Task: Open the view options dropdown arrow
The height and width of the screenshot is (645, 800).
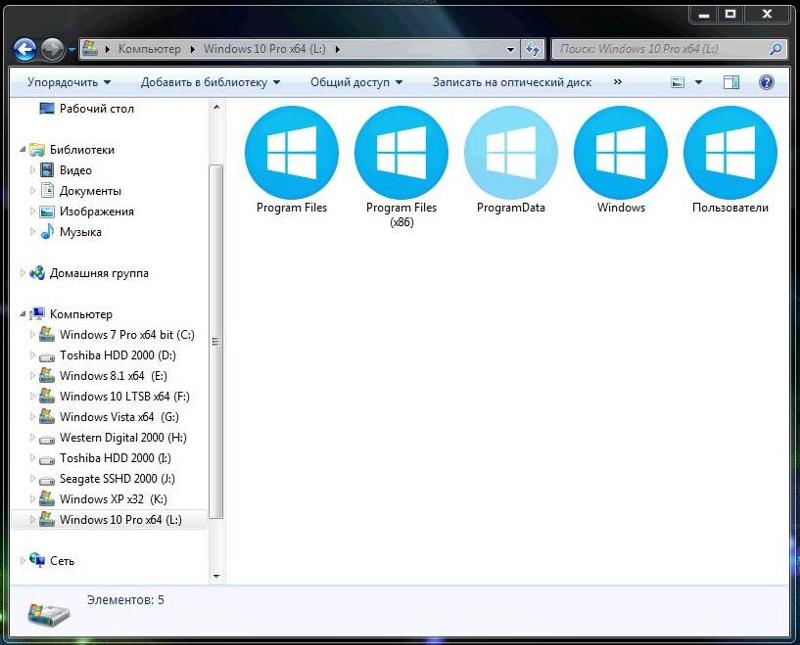Action: tap(698, 82)
